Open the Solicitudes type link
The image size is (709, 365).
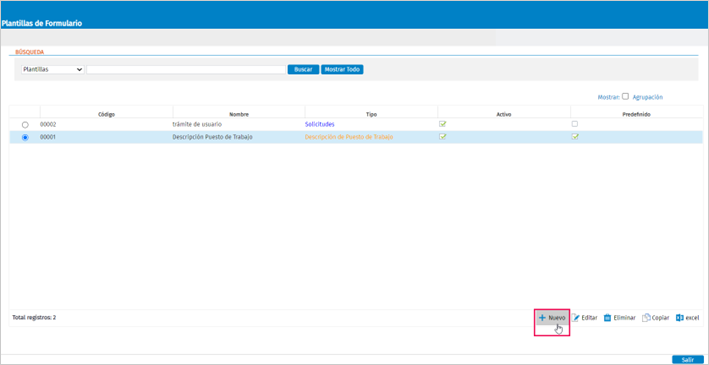pos(320,124)
